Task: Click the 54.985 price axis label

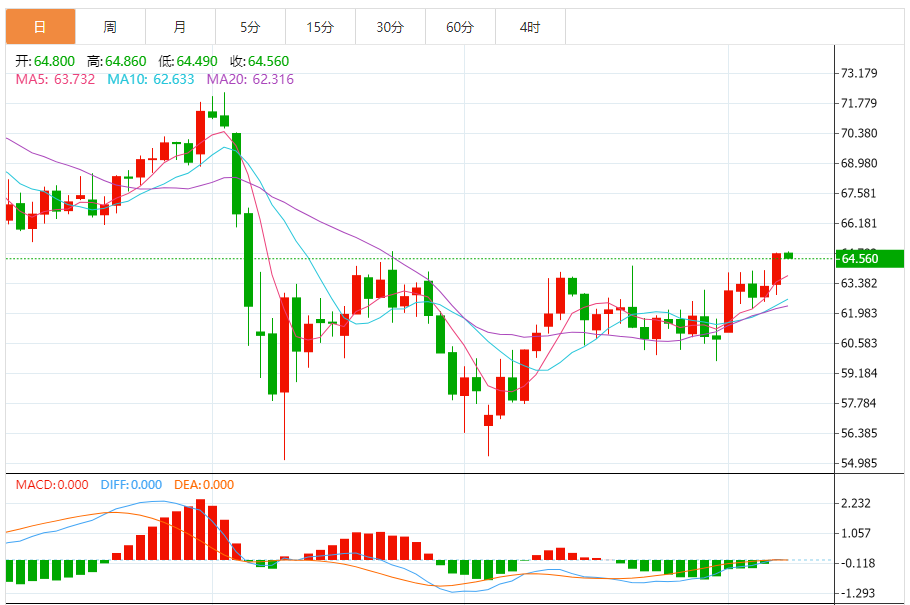Action: [859, 463]
